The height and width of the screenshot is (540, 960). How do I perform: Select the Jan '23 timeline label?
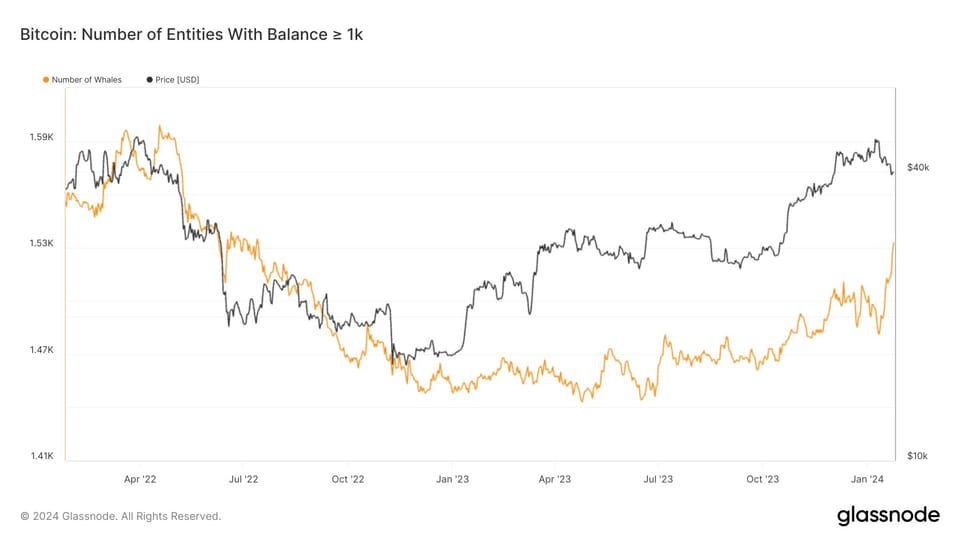tap(453, 479)
